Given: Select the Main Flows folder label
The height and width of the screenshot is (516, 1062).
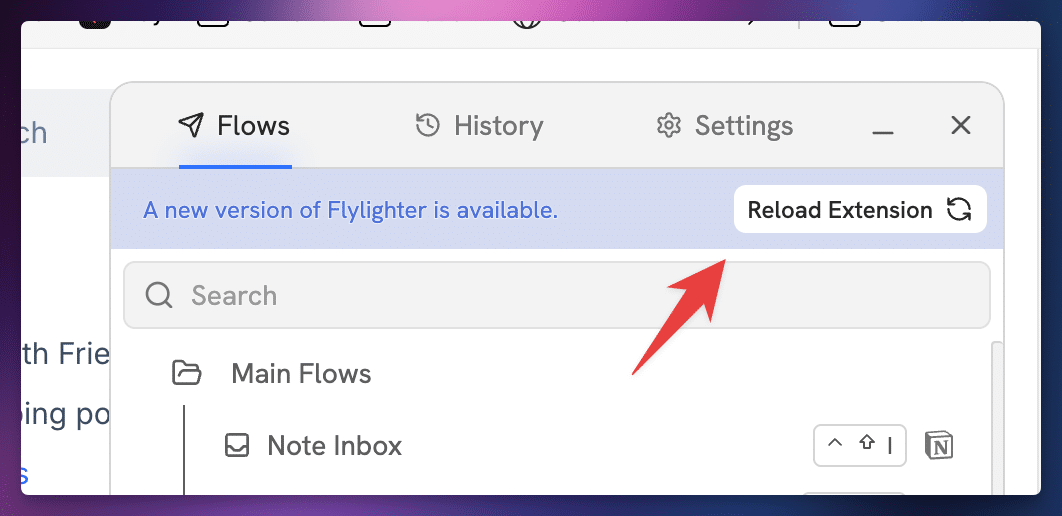Looking at the screenshot, I should tap(301, 374).
